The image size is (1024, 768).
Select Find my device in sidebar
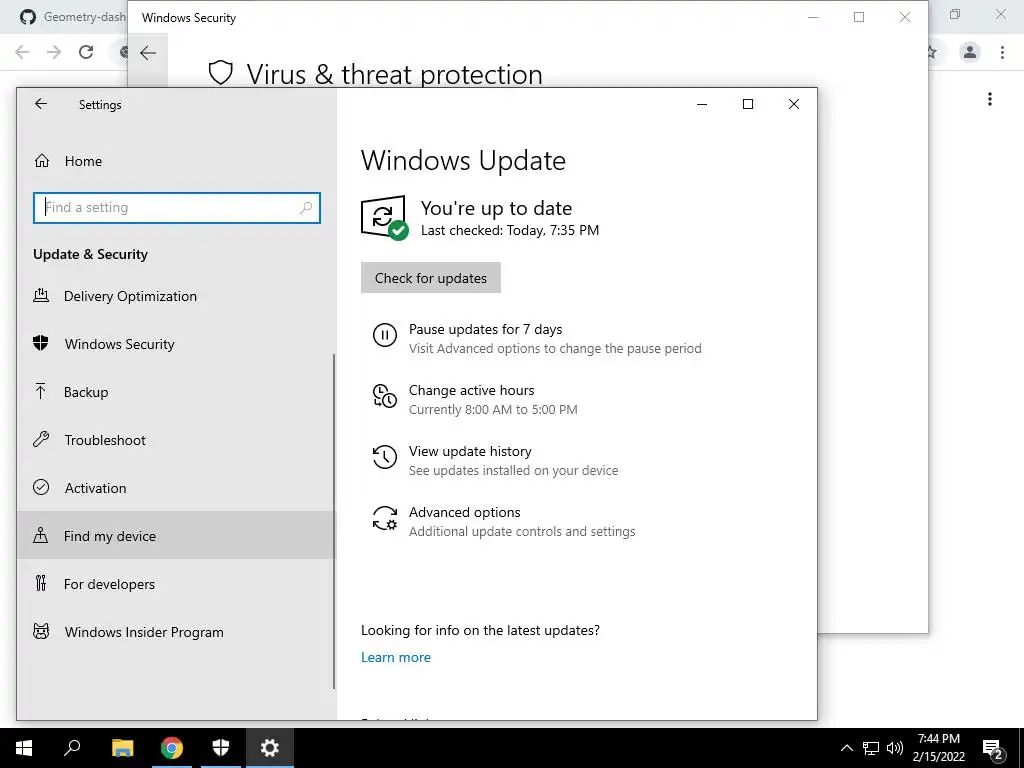[x=176, y=536]
